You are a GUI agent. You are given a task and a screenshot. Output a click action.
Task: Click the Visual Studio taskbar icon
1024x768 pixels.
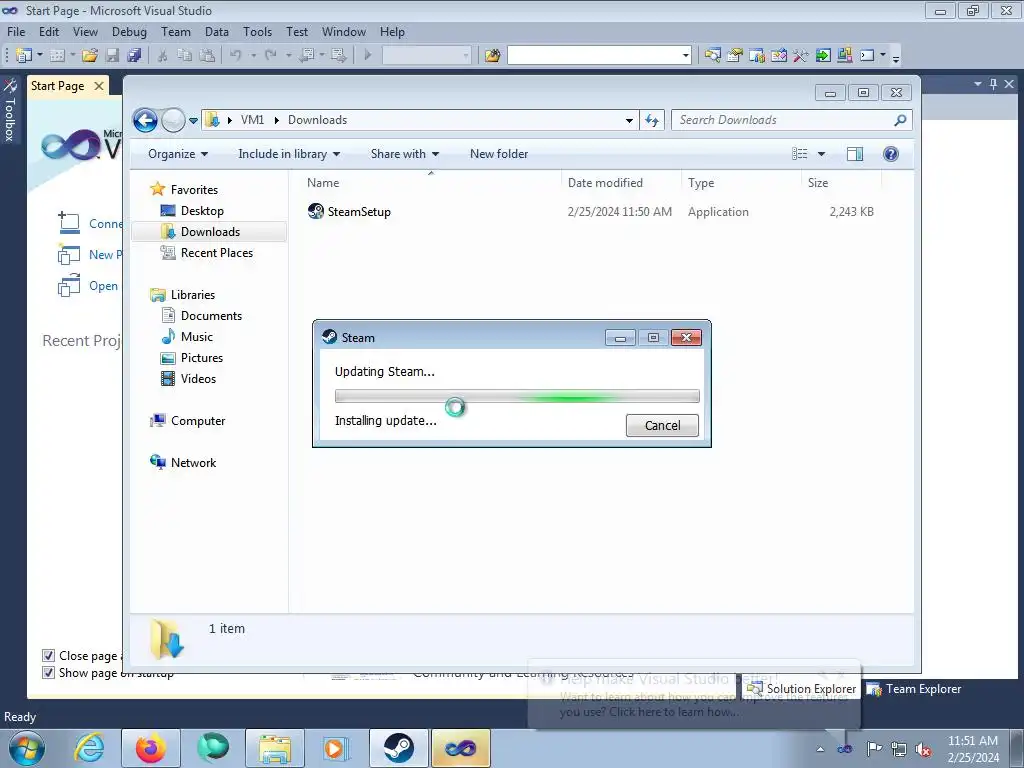(460, 748)
